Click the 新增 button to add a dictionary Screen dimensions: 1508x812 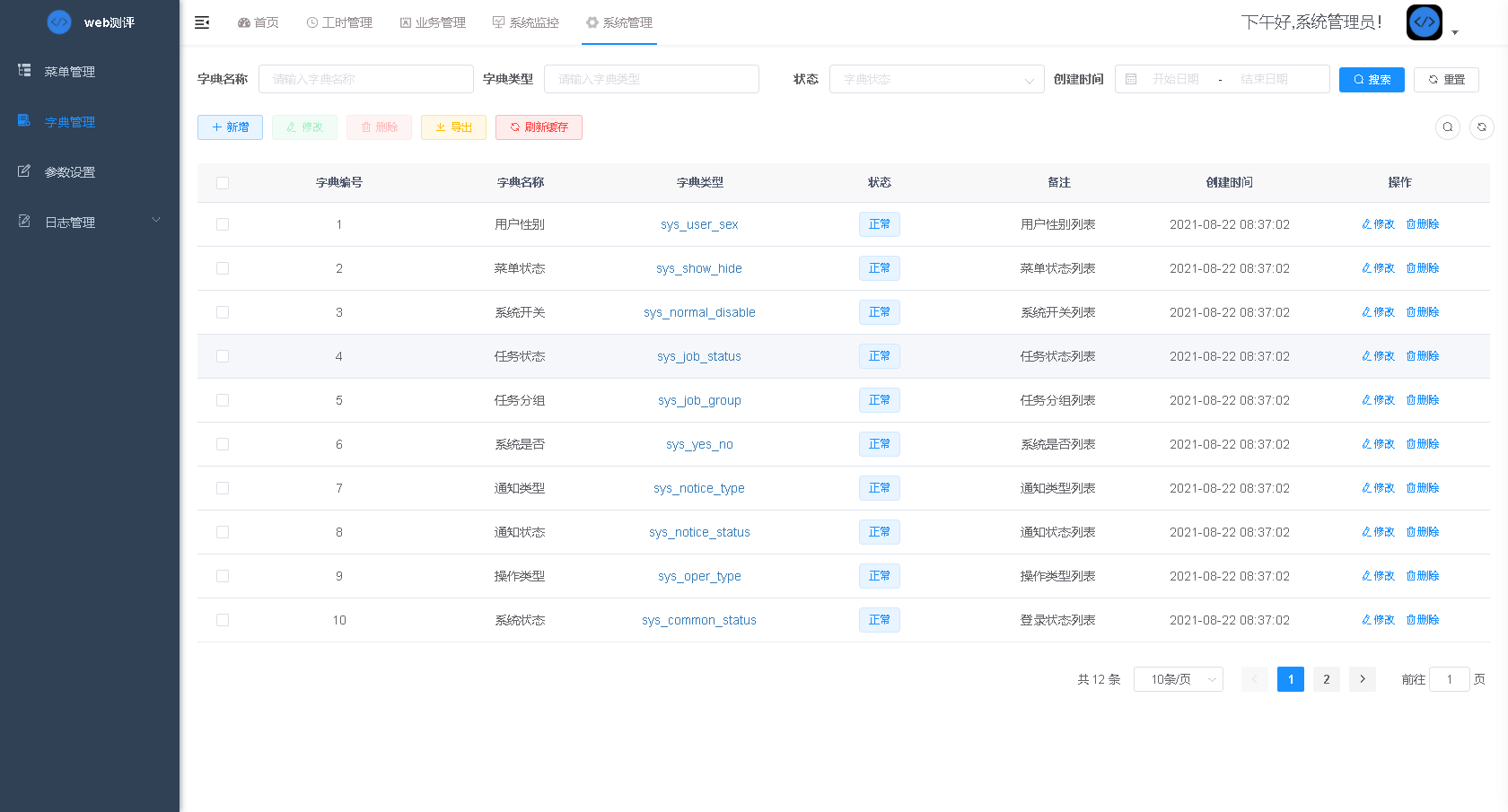230,127
